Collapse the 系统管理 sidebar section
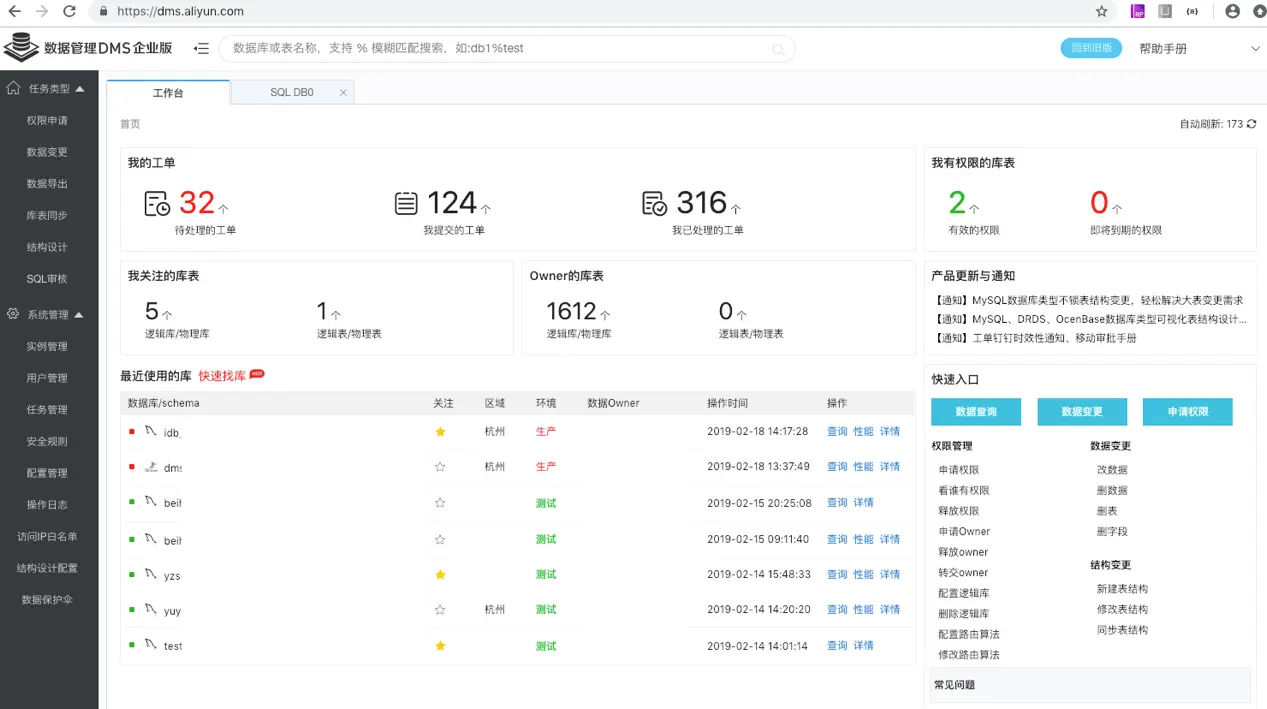 click(x=79, y=315)
